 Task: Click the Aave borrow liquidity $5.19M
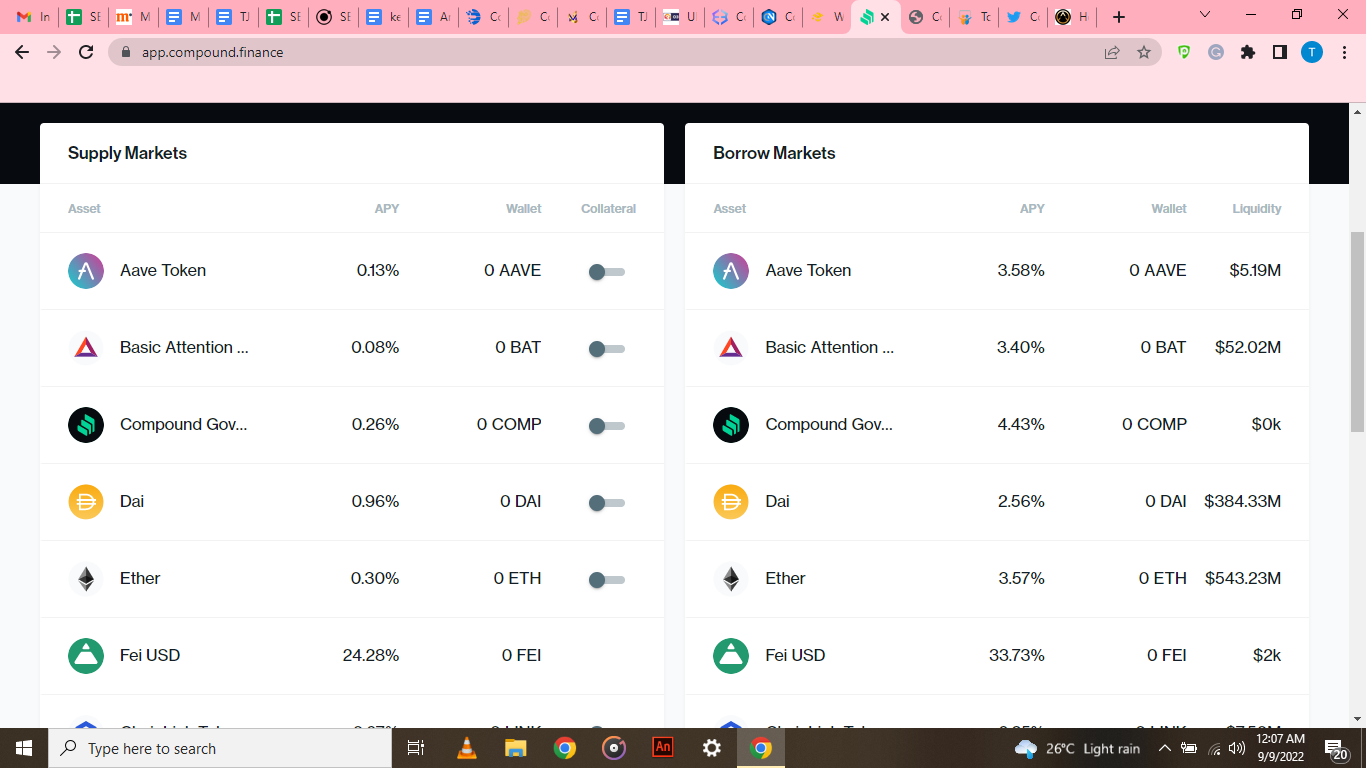coord(1255,271)
